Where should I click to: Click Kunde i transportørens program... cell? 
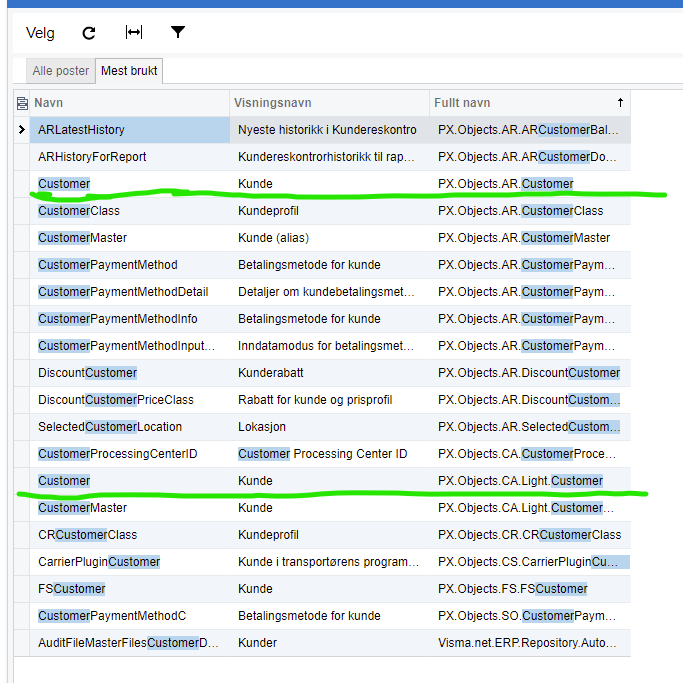[x=330, y=562]
